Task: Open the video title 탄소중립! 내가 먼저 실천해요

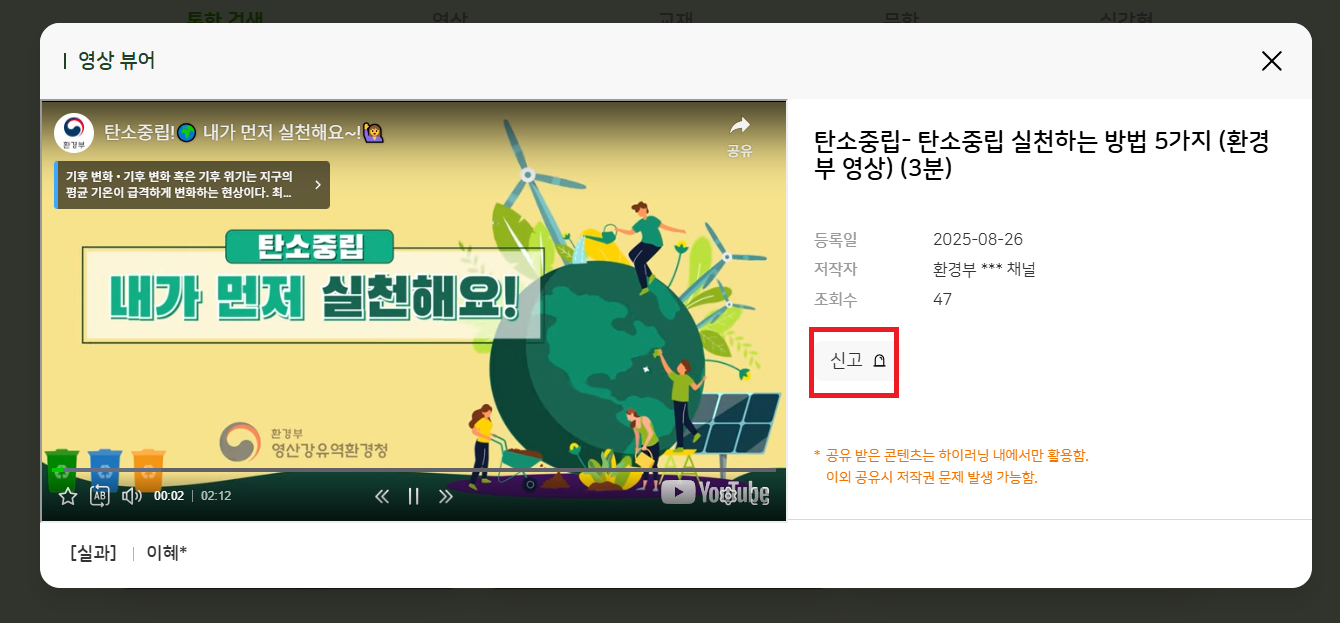Action: 244,133
